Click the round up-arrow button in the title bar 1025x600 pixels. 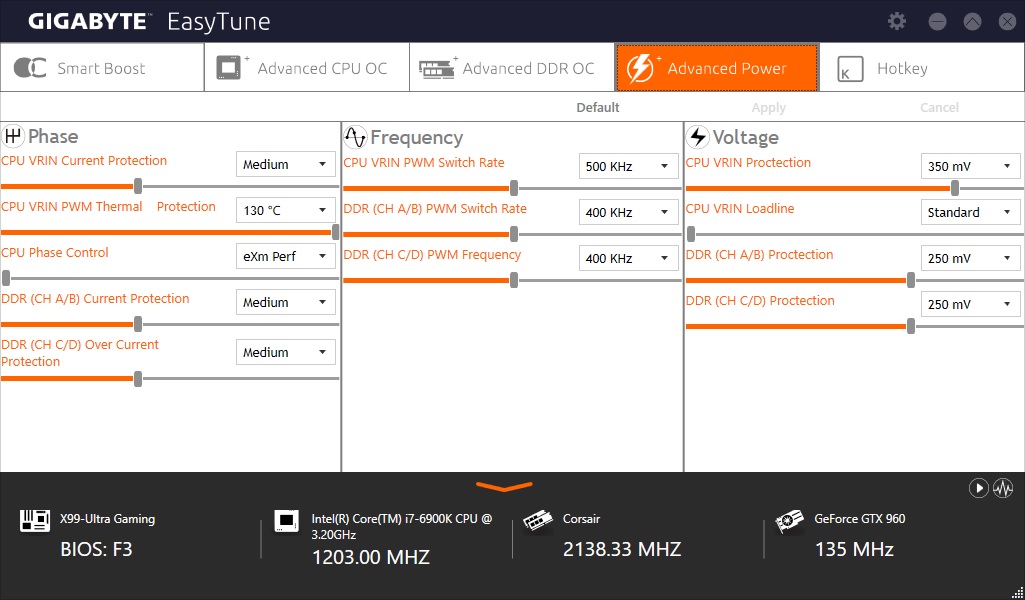coord(973,22)
